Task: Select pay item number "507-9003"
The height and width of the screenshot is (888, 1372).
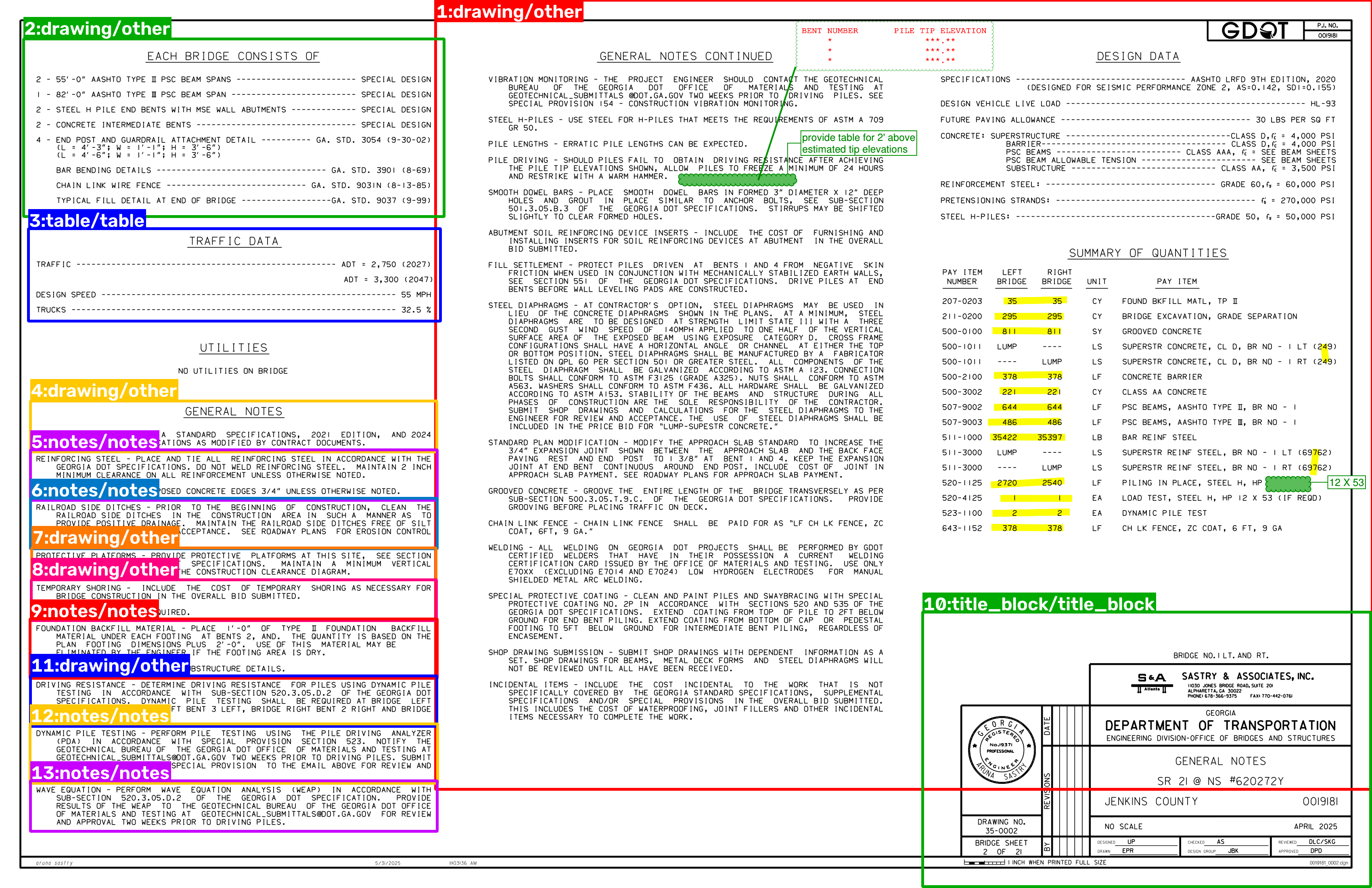Action: pos(962,422)
